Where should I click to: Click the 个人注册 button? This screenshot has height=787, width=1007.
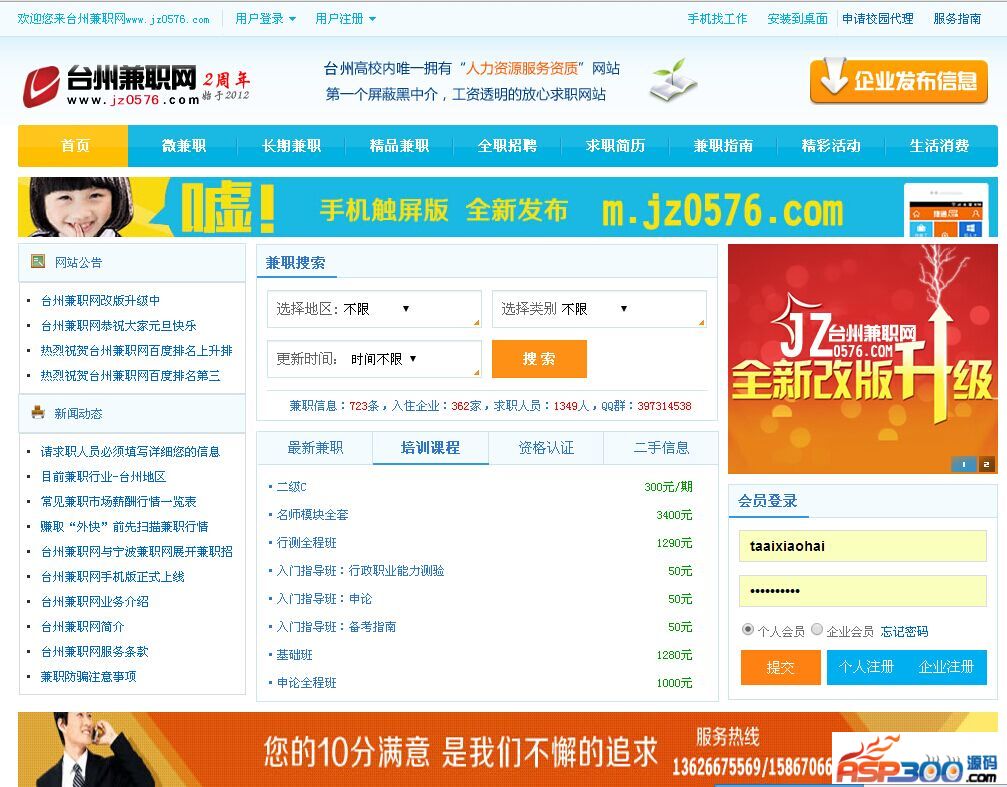(866, 667)
